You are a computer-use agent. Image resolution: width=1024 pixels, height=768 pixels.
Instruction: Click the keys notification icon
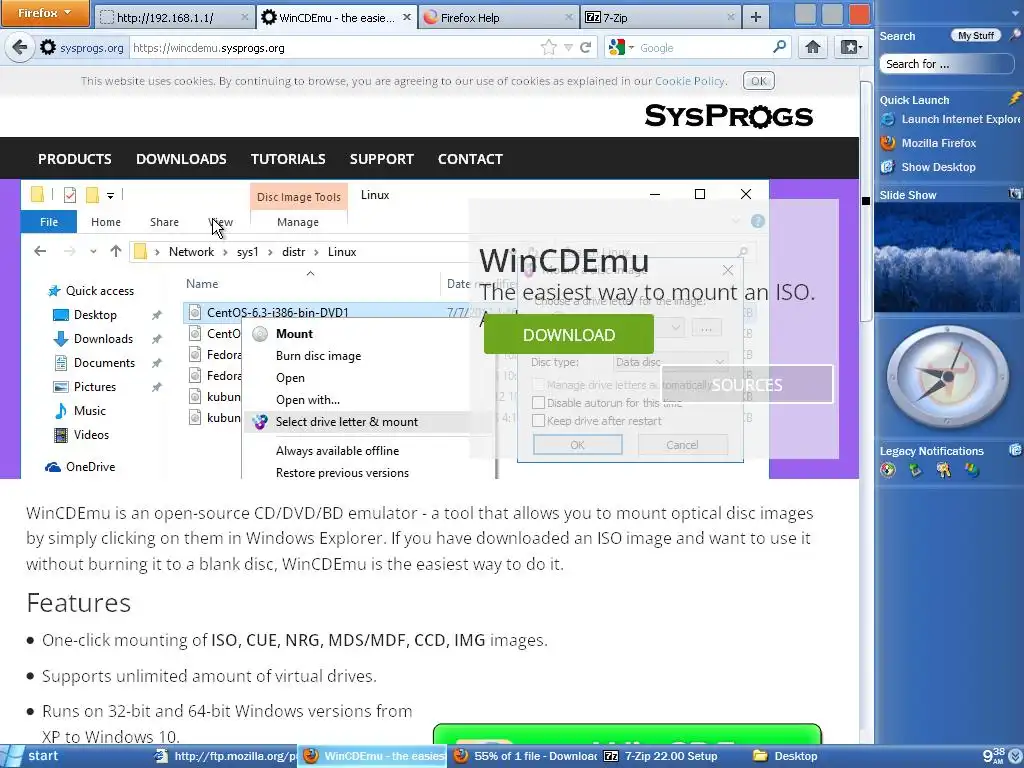click(944, 470)
